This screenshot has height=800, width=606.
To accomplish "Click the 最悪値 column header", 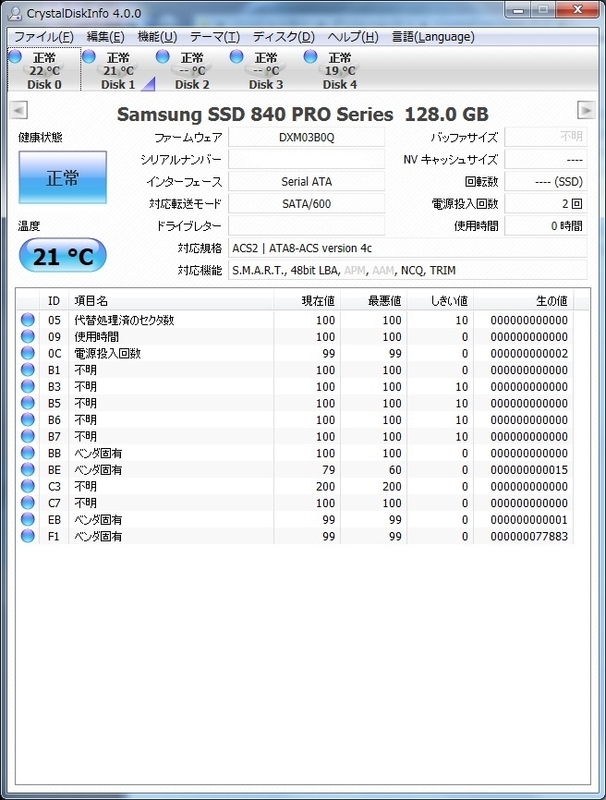I will (374, 301).
